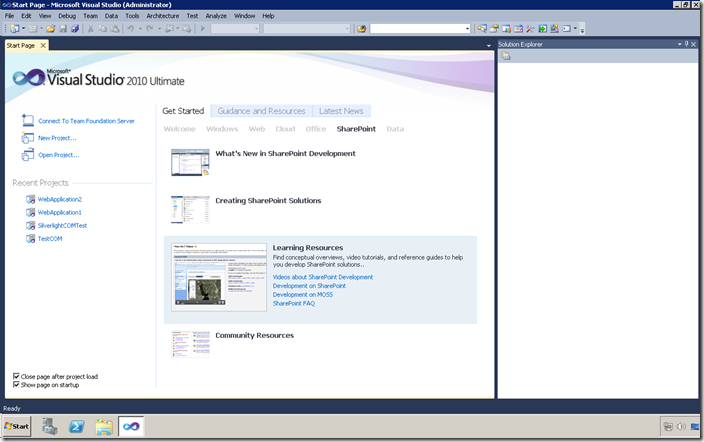Expand the Find combo box dropdown
The image size is (704, 442).
tap(466, 29)
